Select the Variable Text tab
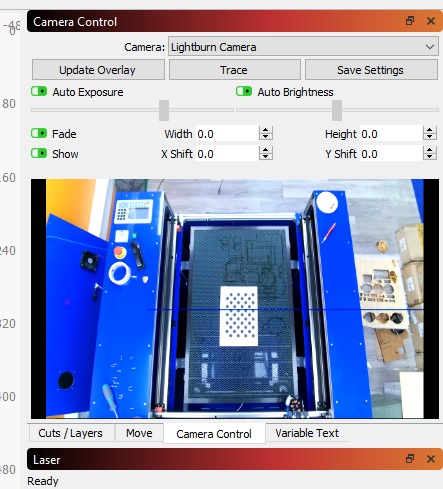The width and height of the screenshot is (443, 489). pos(307,433)
